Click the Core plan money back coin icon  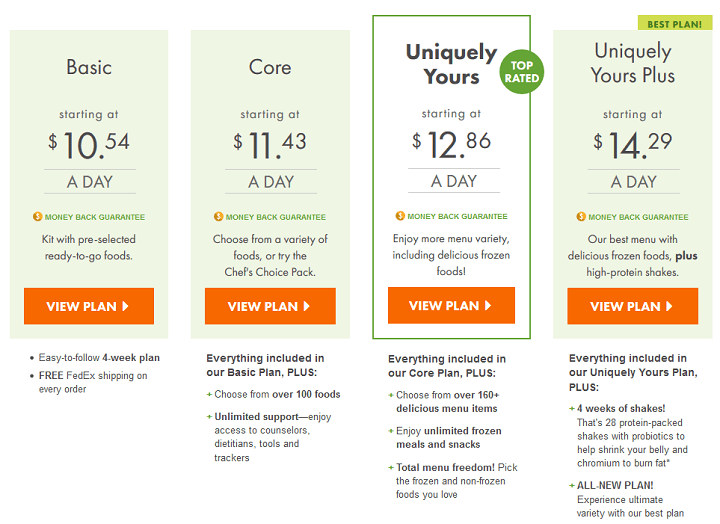[x=219, y=217]
